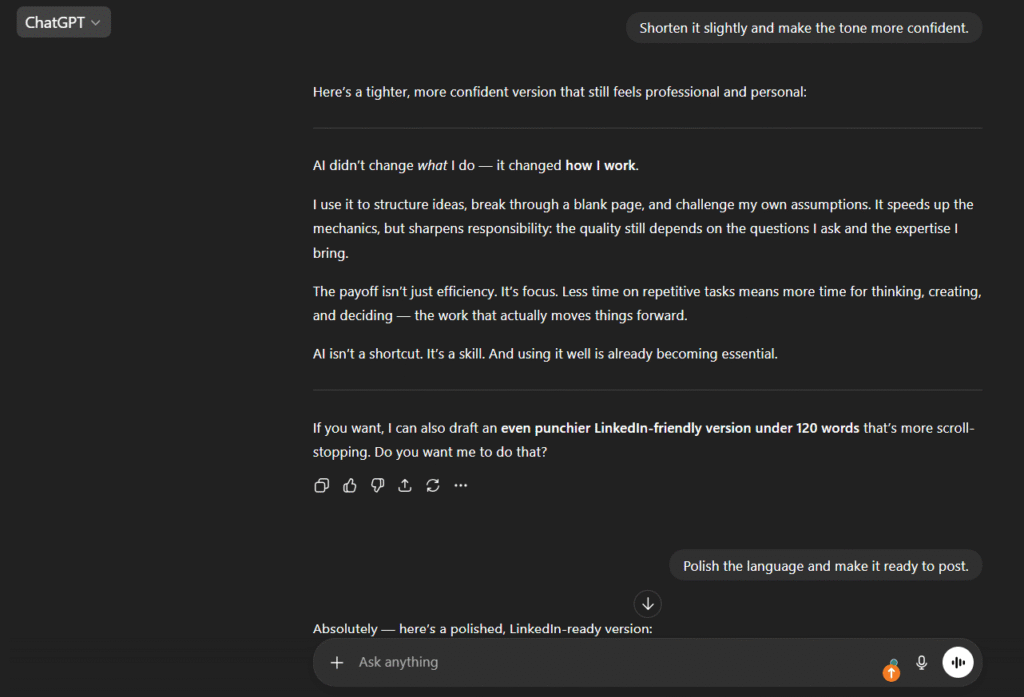Click the "Polish the language" user message
Viewport: 1024px width, 697px height.
826,566
